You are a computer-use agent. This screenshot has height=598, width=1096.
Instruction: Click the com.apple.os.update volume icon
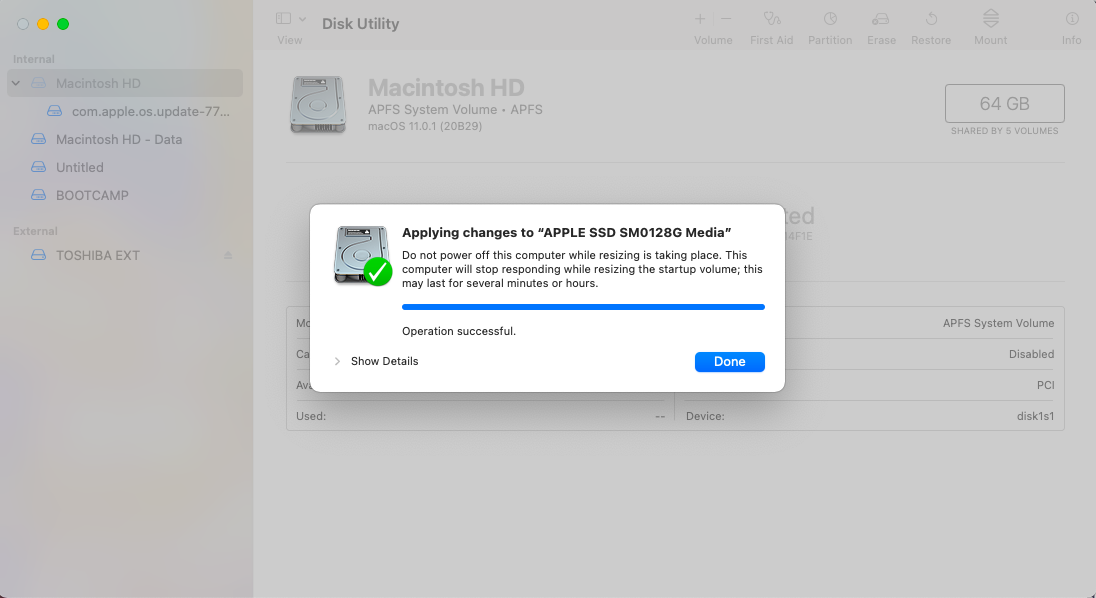[x=55, y=111]
